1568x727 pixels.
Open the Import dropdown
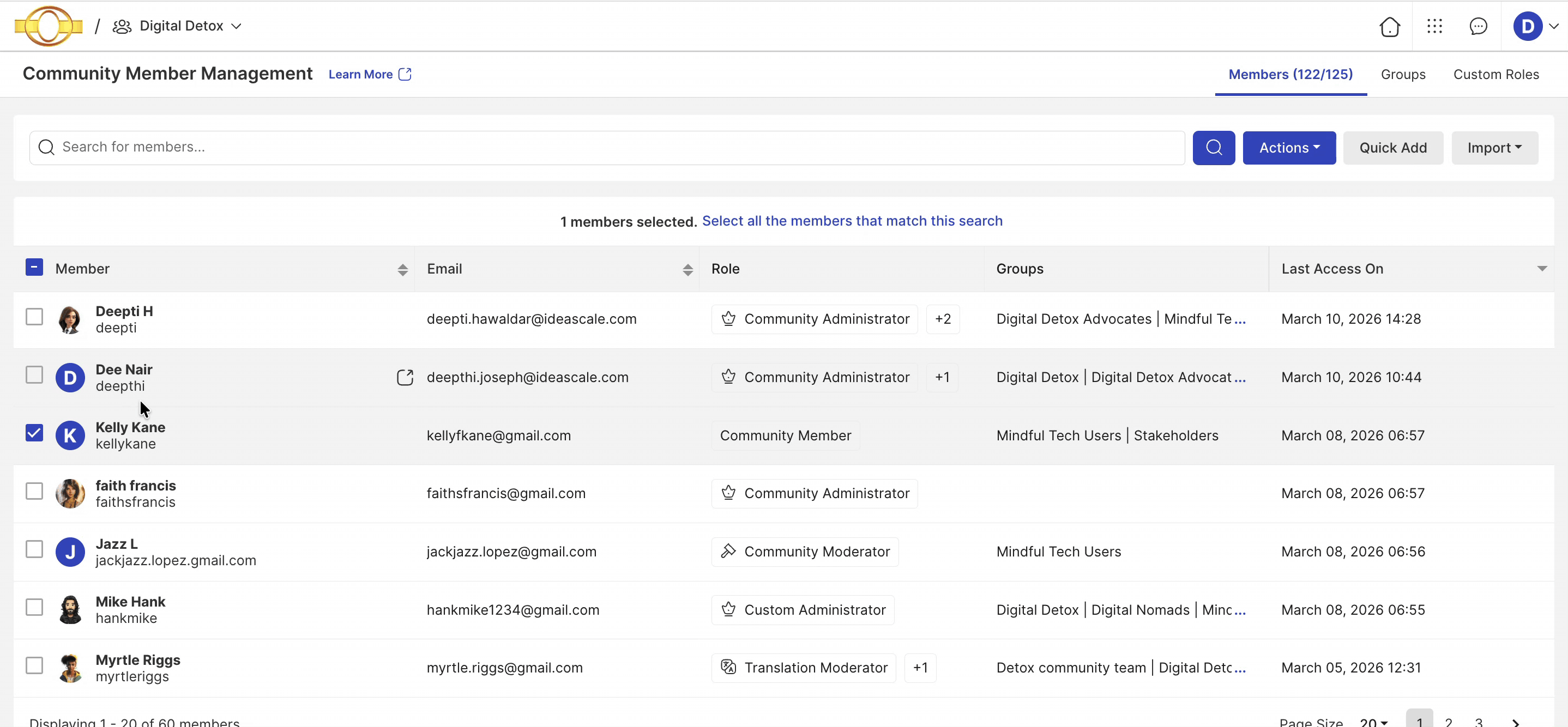coord(1494,148)
